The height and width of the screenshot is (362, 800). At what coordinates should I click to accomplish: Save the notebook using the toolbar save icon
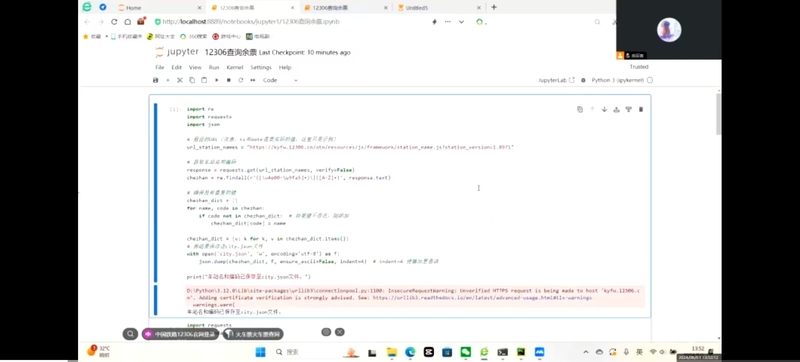(x=156, y=80)
